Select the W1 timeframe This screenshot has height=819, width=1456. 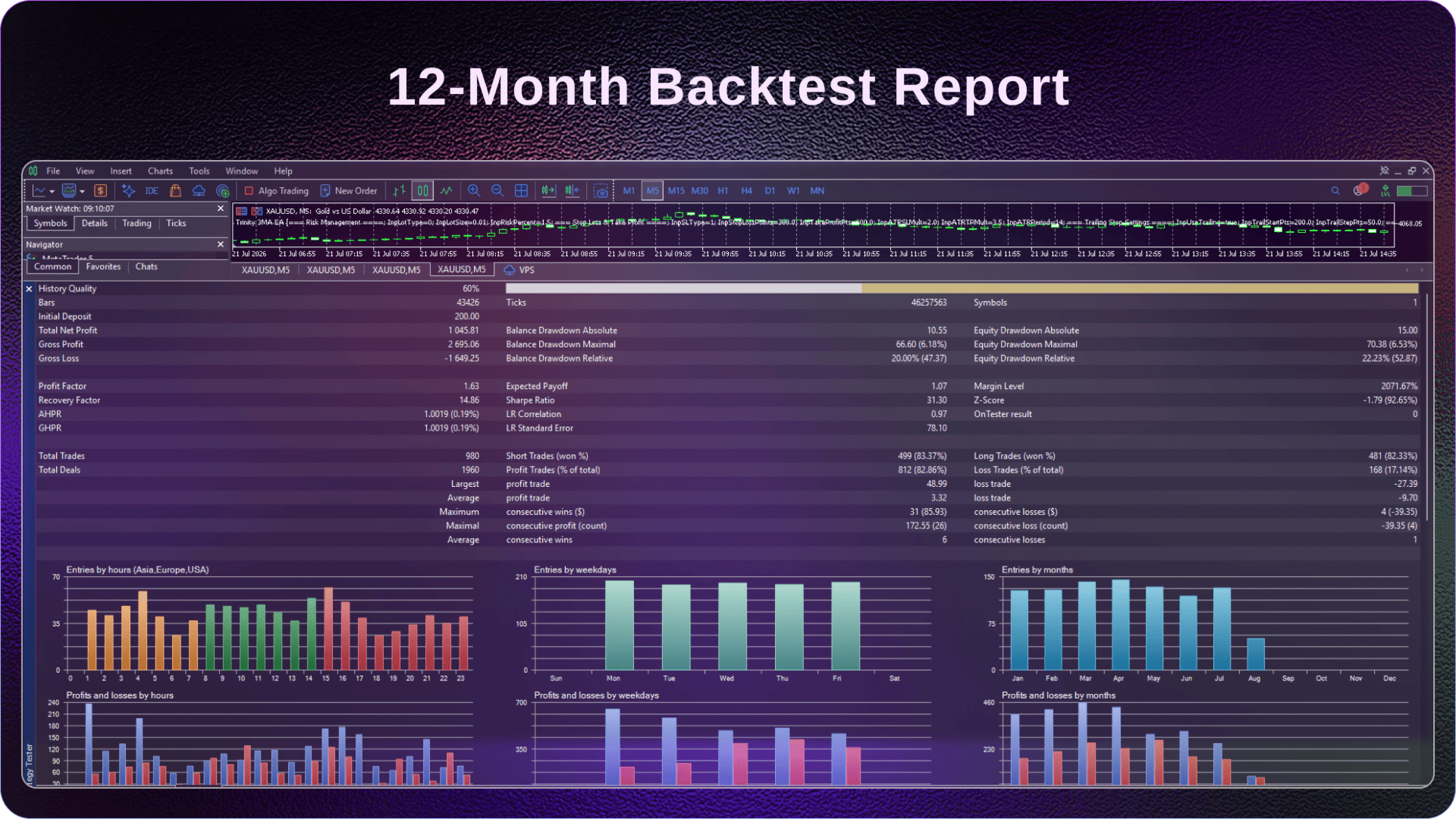[x=793, y=191]
